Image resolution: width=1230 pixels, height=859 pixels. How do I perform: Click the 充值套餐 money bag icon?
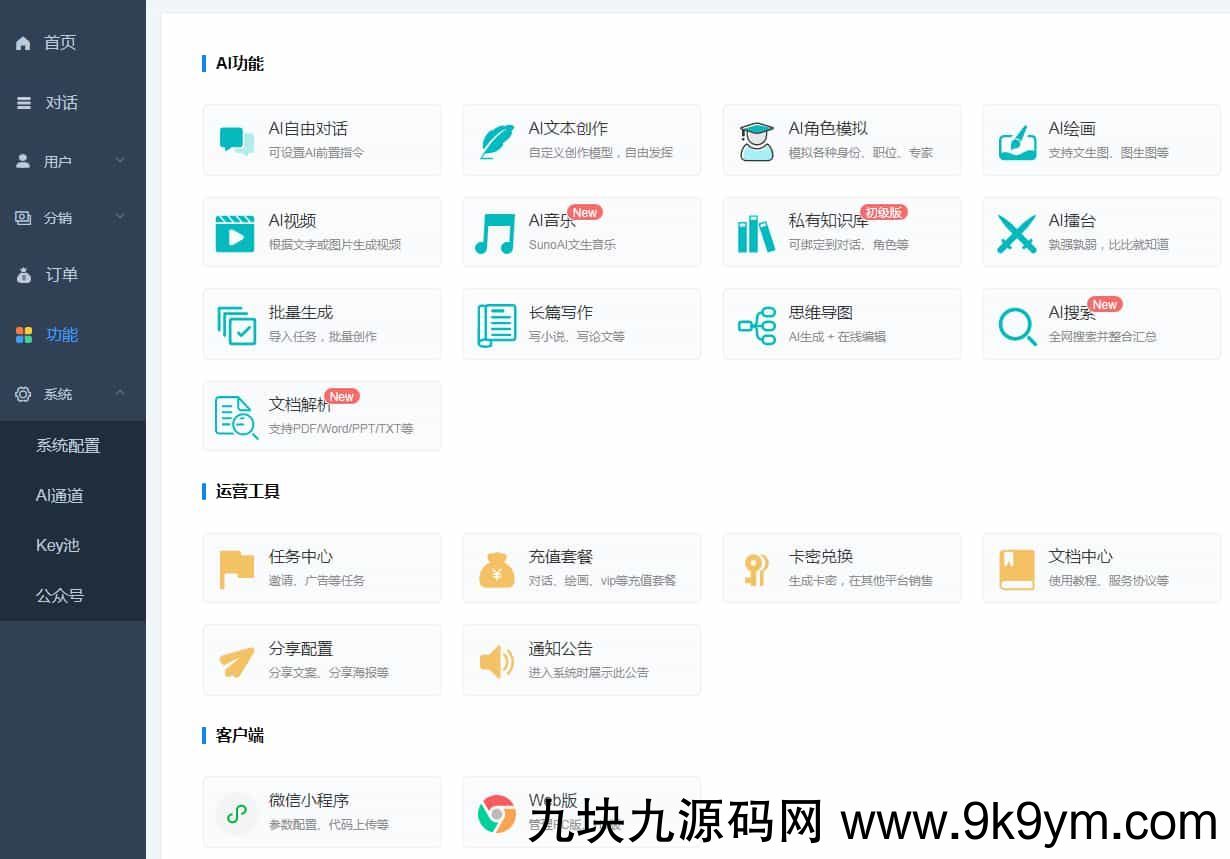tap(497, 569)
